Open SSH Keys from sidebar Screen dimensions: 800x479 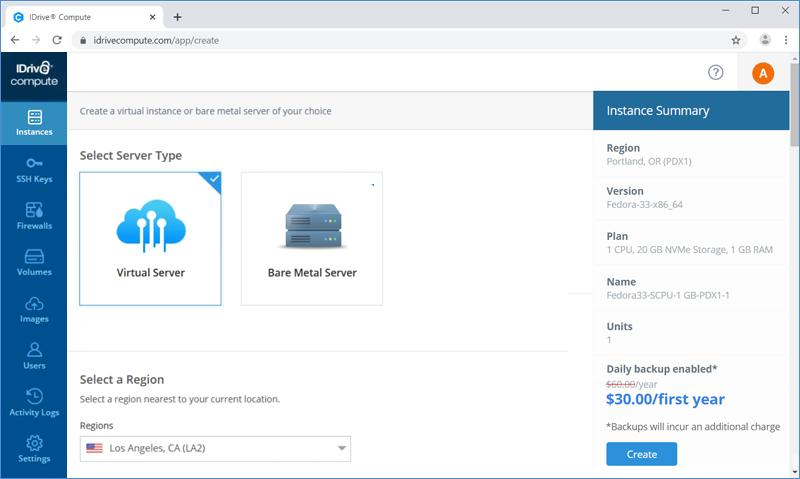point(34,170)
